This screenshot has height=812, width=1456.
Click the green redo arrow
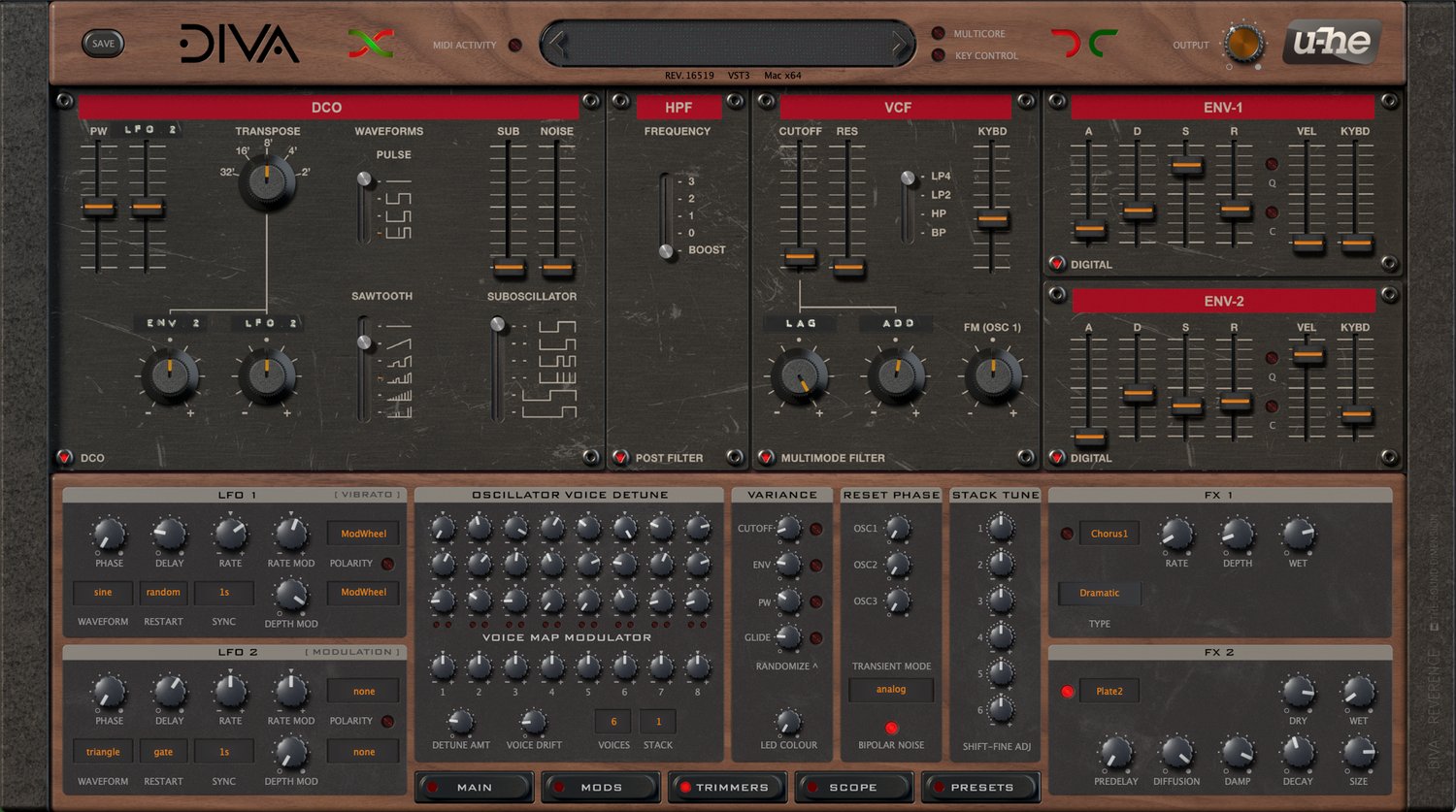pyautogui.click(x=1104, y=44)
